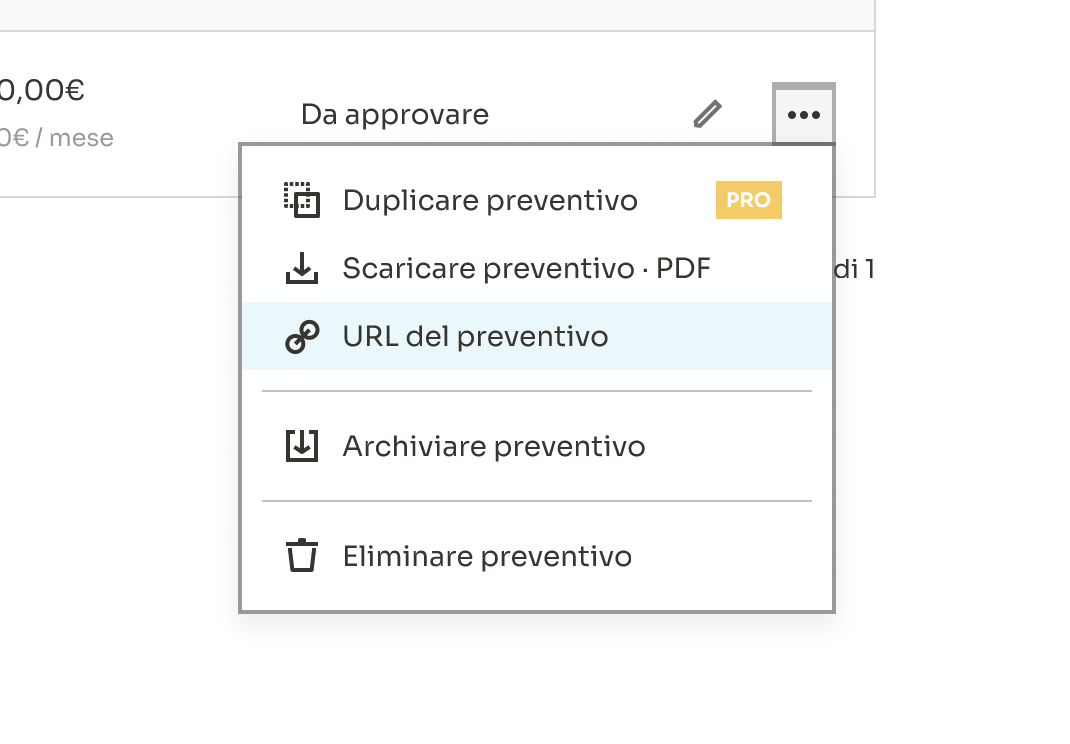Click the € / mese monthly price text
The width and height of the screenshot is (1070, 744).
(x=61, y=138)
